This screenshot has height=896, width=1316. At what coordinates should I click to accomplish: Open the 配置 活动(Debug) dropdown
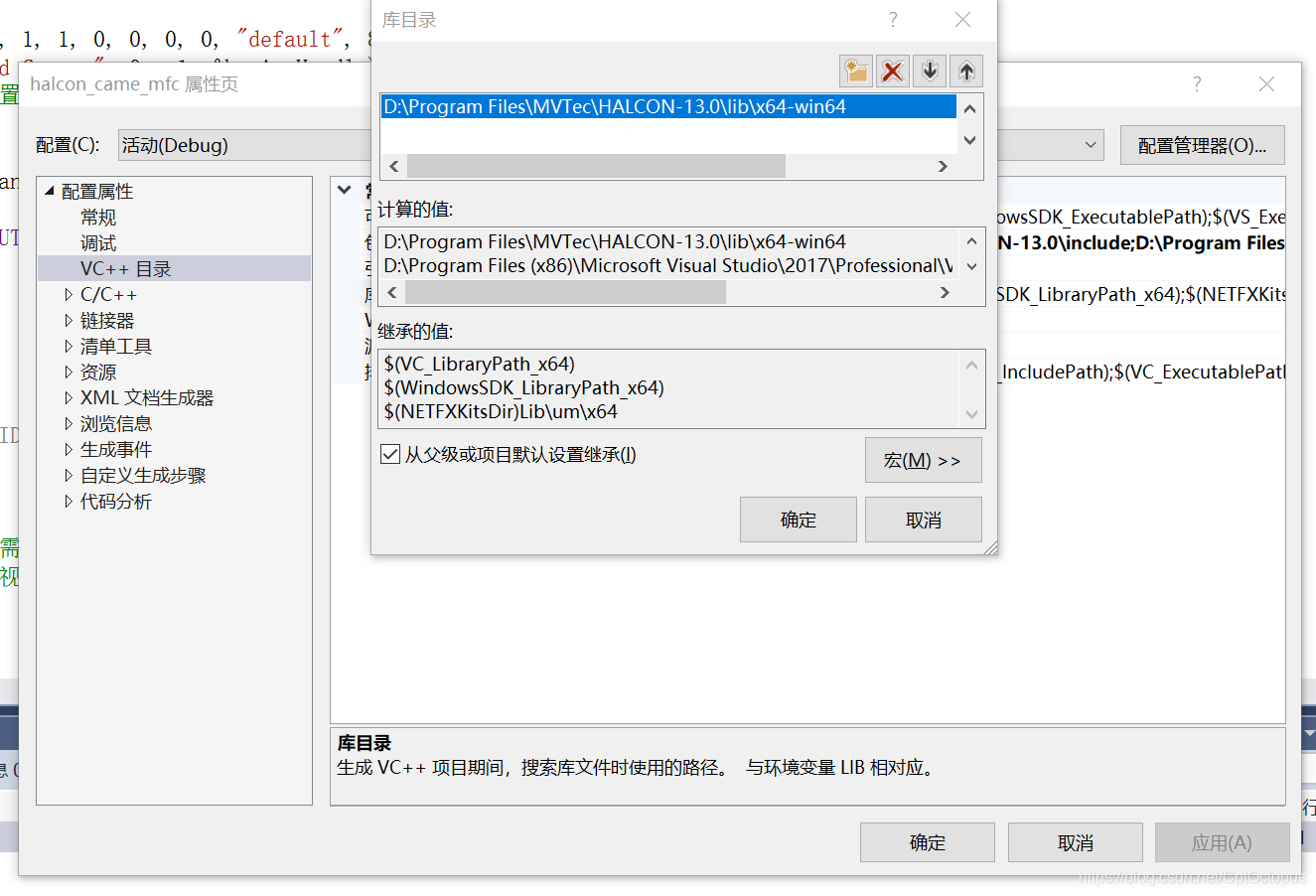tap(245, 145)
